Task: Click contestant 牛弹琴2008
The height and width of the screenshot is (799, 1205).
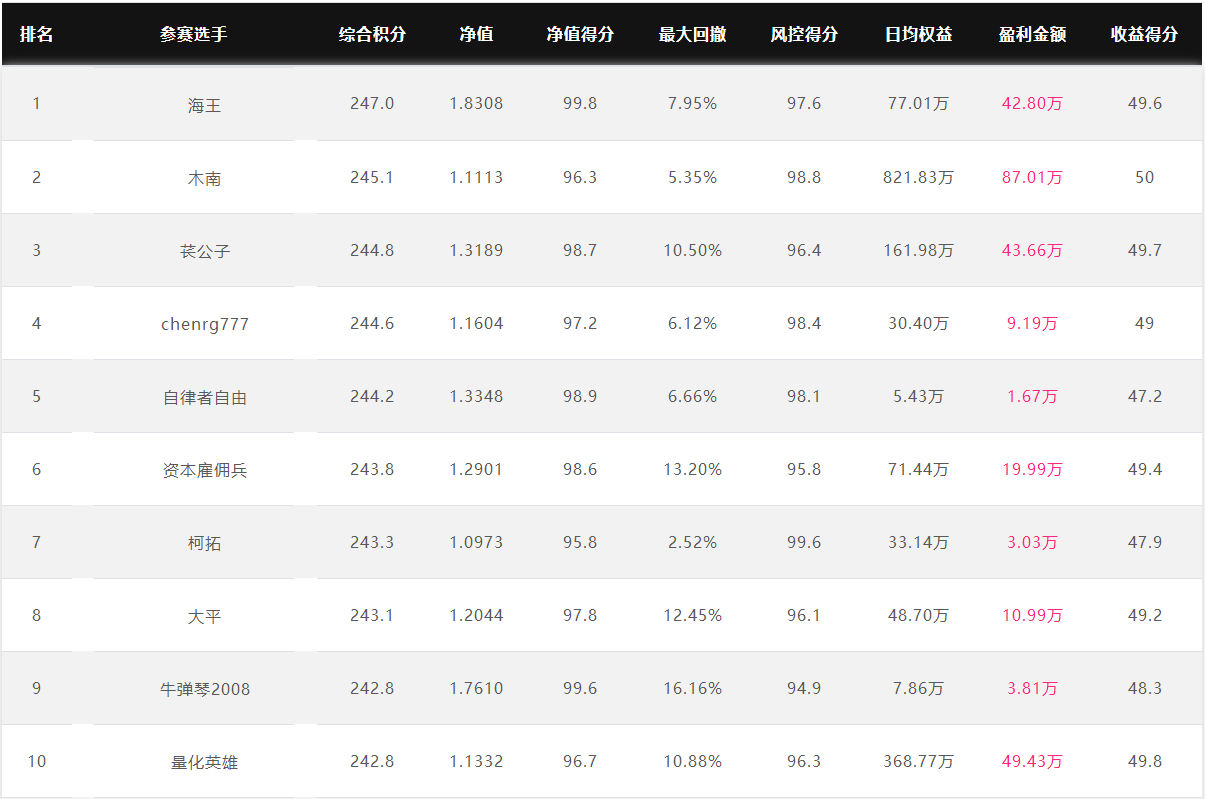Action: point(204,689)
